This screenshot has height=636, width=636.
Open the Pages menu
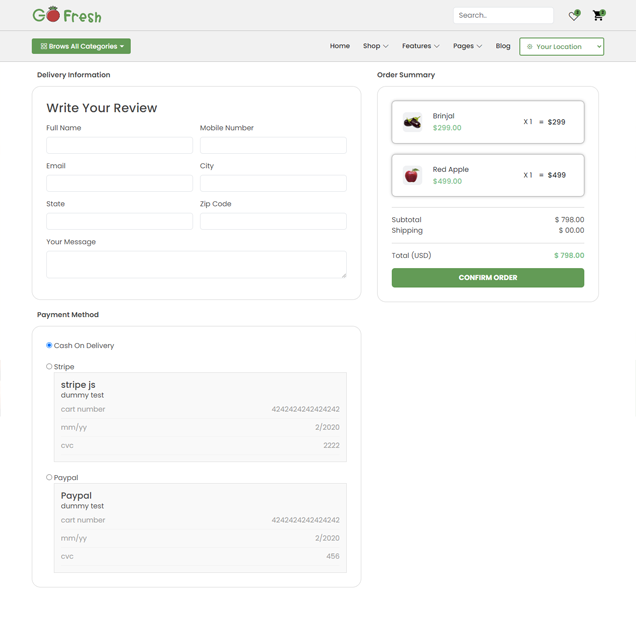tap(467, 46)
